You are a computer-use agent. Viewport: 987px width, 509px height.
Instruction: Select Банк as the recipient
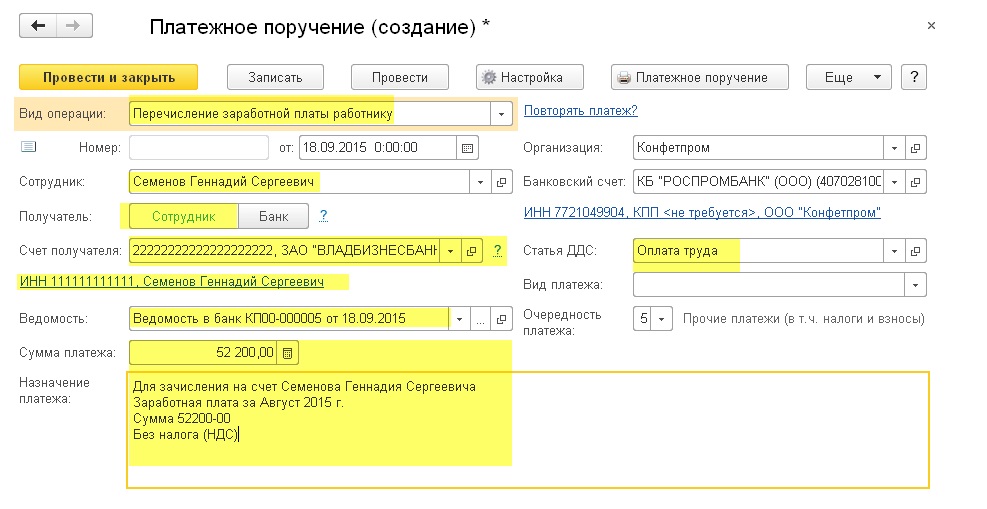tap(274, 216)
